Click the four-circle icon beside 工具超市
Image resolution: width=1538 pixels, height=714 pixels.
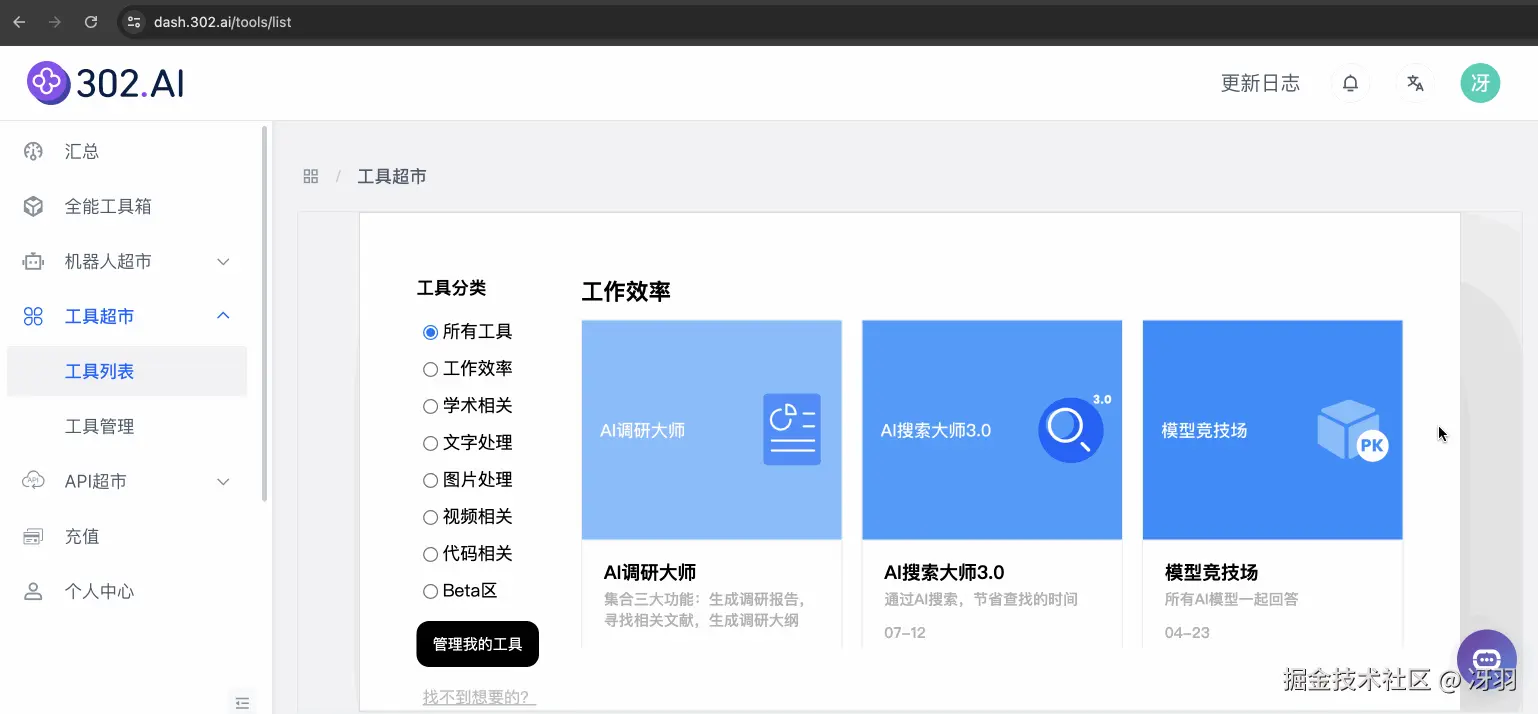click(x=33, y=317)
